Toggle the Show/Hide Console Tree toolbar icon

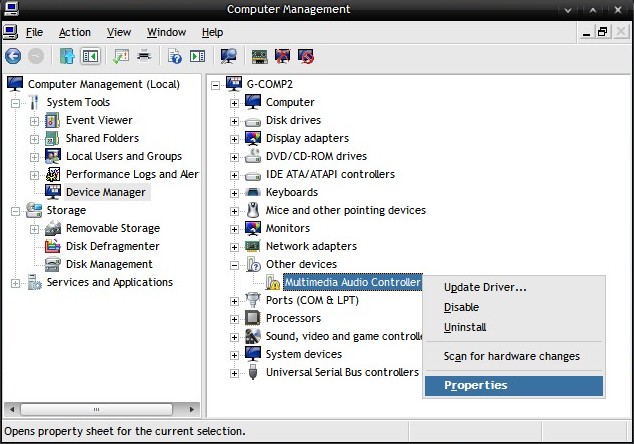tap(91, 56)
